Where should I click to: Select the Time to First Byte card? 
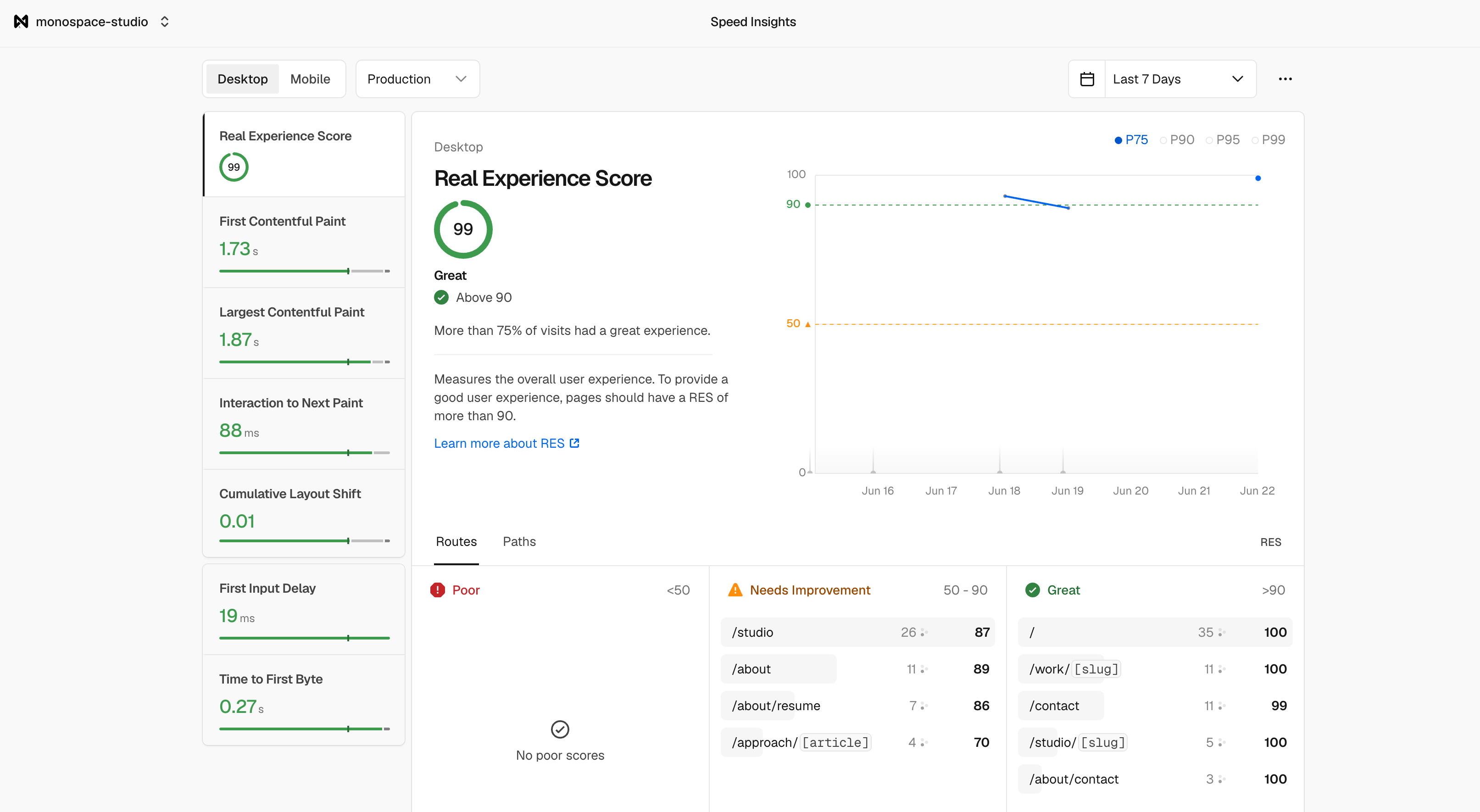(304, 700)
